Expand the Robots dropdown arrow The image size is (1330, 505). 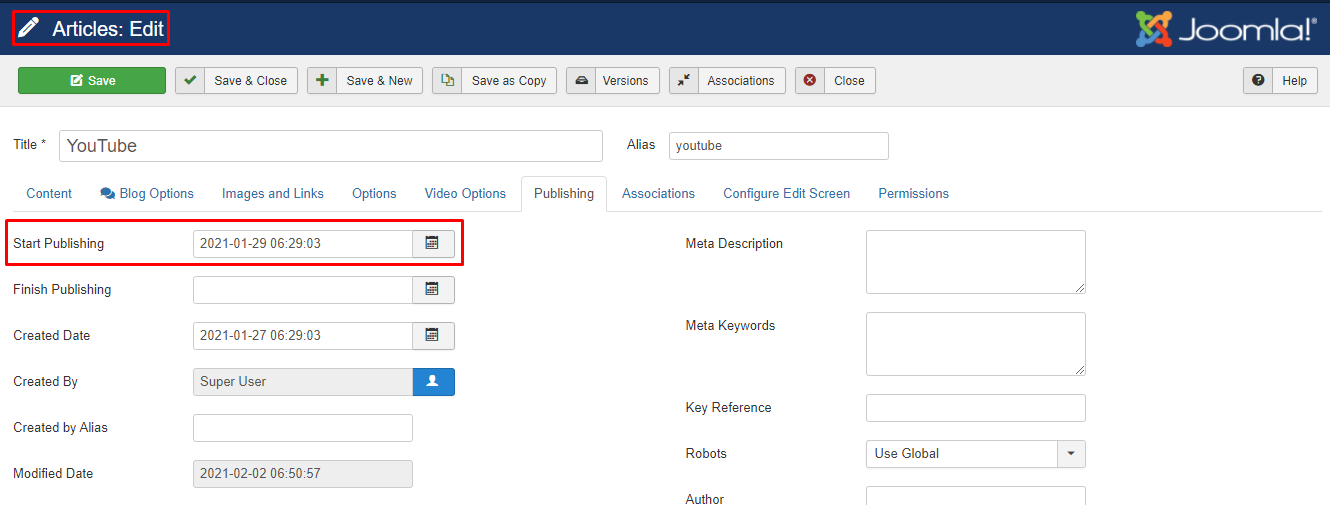coord(1071,454)
